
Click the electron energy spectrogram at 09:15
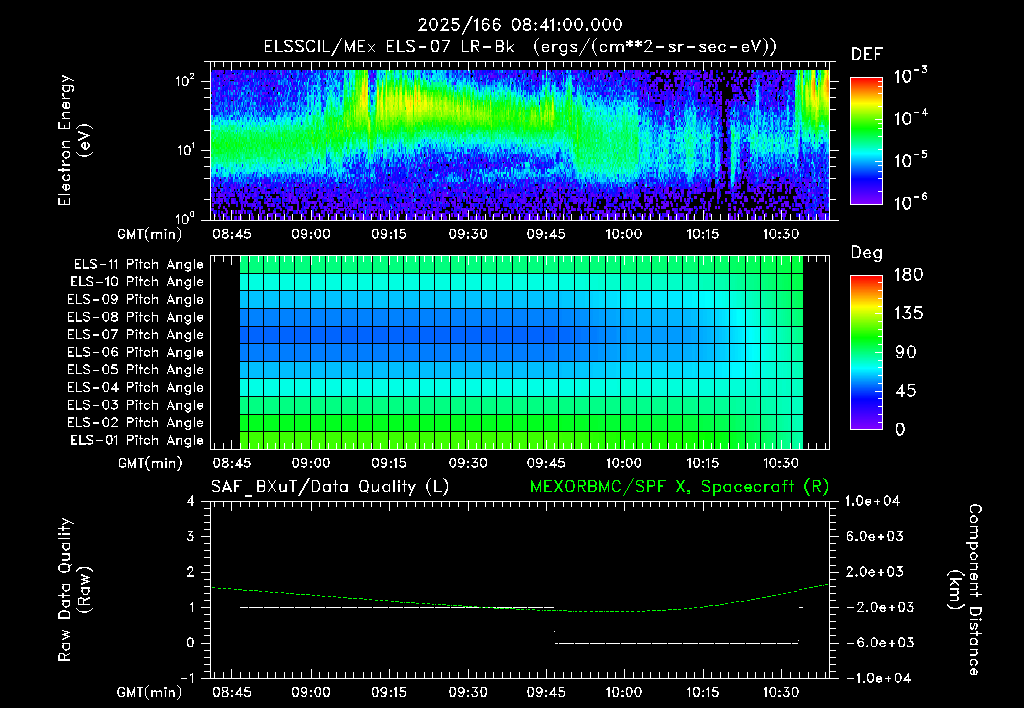[389, 144]
